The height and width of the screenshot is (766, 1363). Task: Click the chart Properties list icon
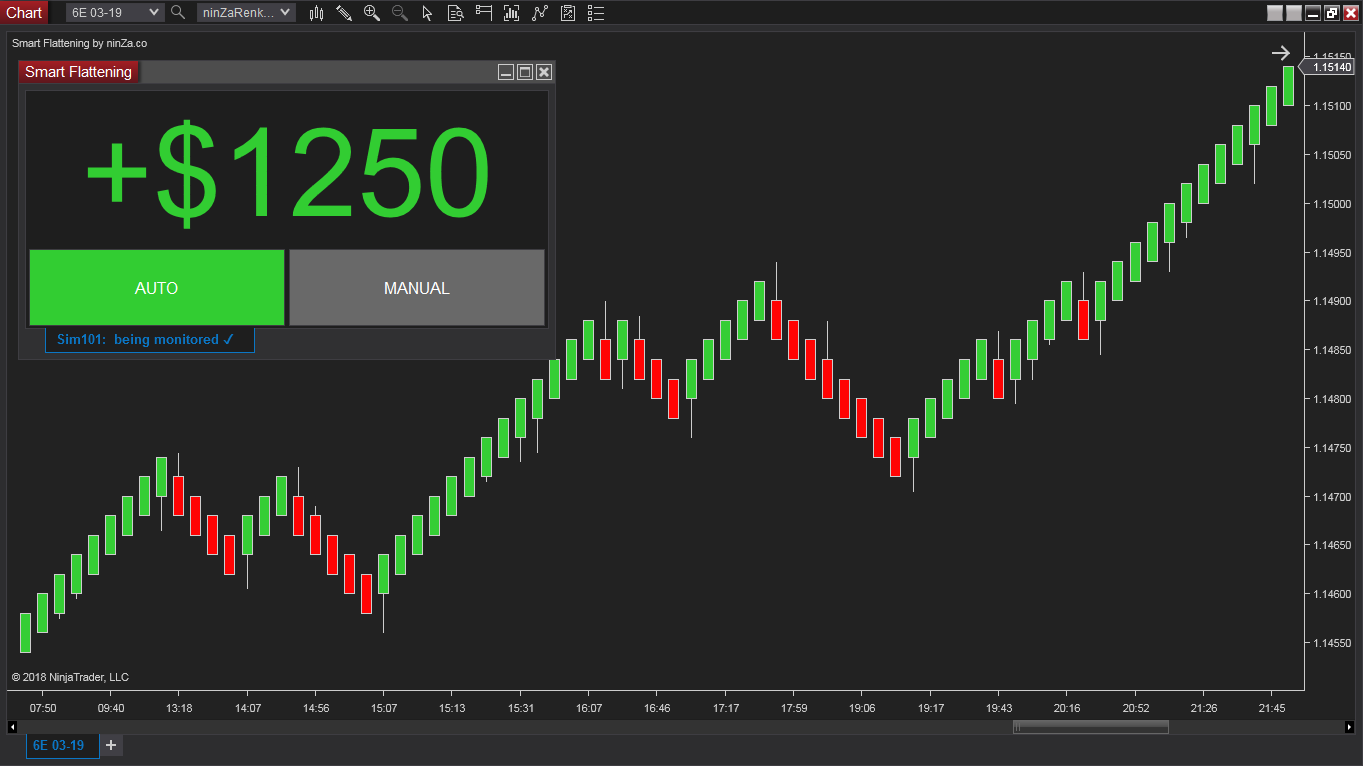tap(595, 13)
